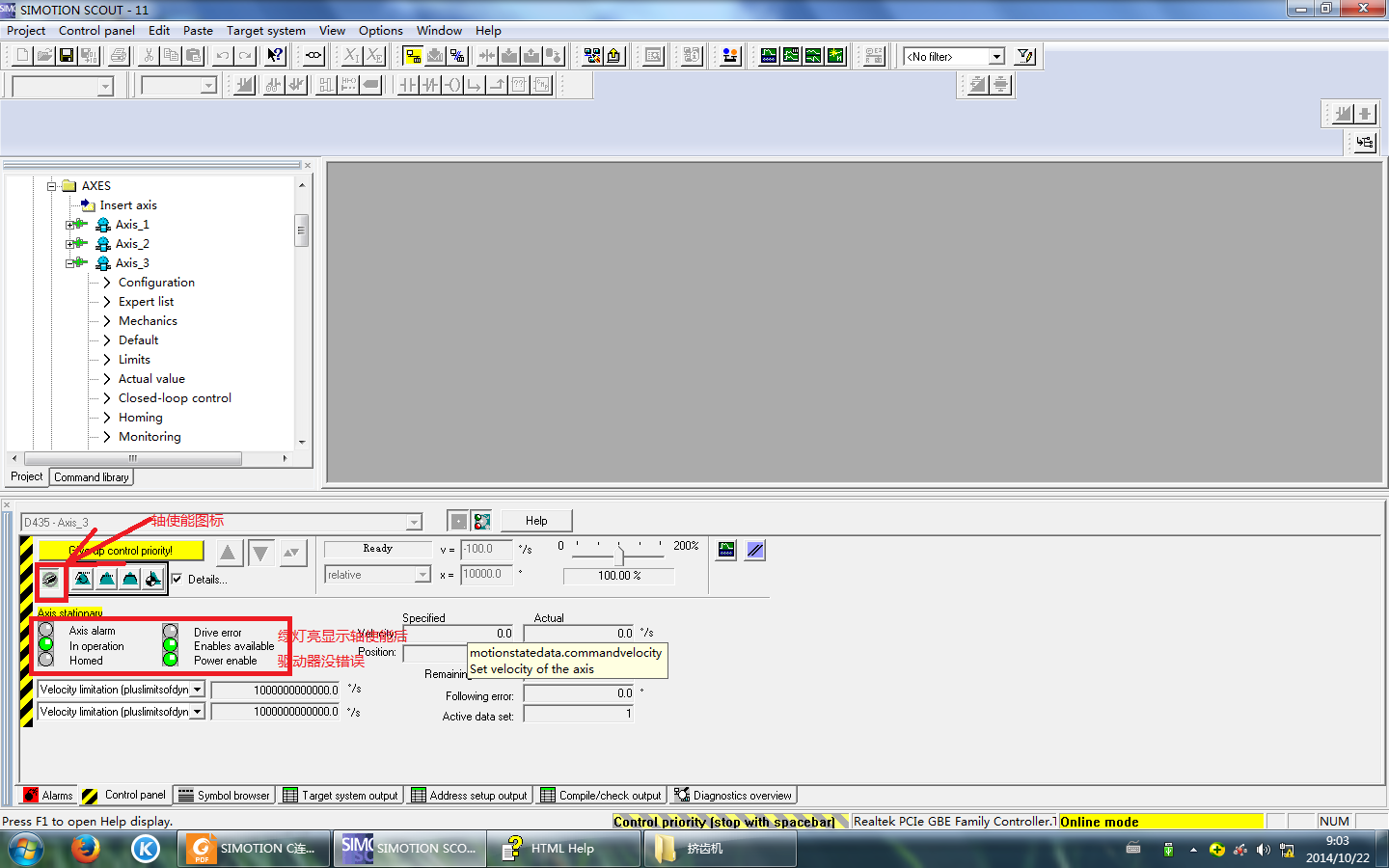Open the relative positioning mode dropdown

pyautogui.click(x=422, y=575)
